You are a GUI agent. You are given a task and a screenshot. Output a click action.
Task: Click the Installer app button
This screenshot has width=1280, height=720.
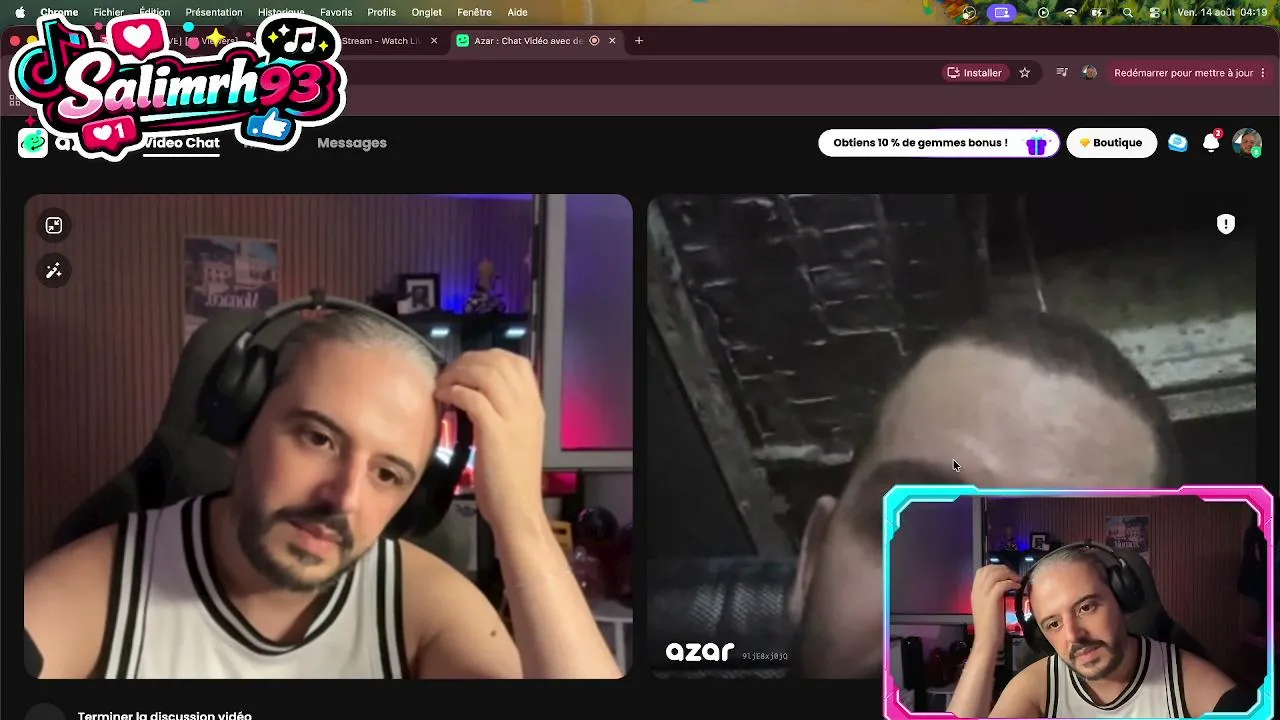(974, 73)
